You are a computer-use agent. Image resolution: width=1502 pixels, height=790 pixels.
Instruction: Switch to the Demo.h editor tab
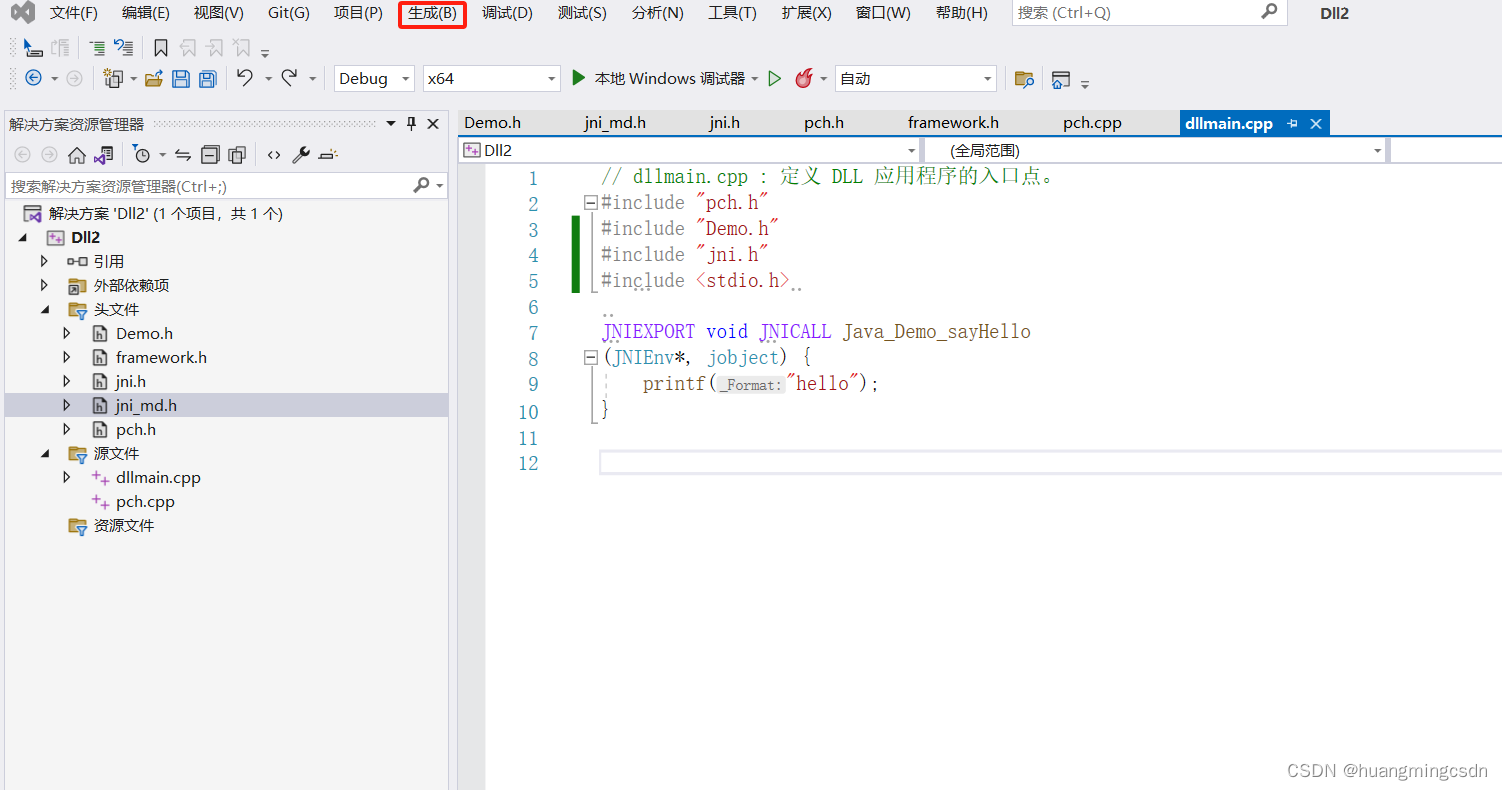point(493,123)
